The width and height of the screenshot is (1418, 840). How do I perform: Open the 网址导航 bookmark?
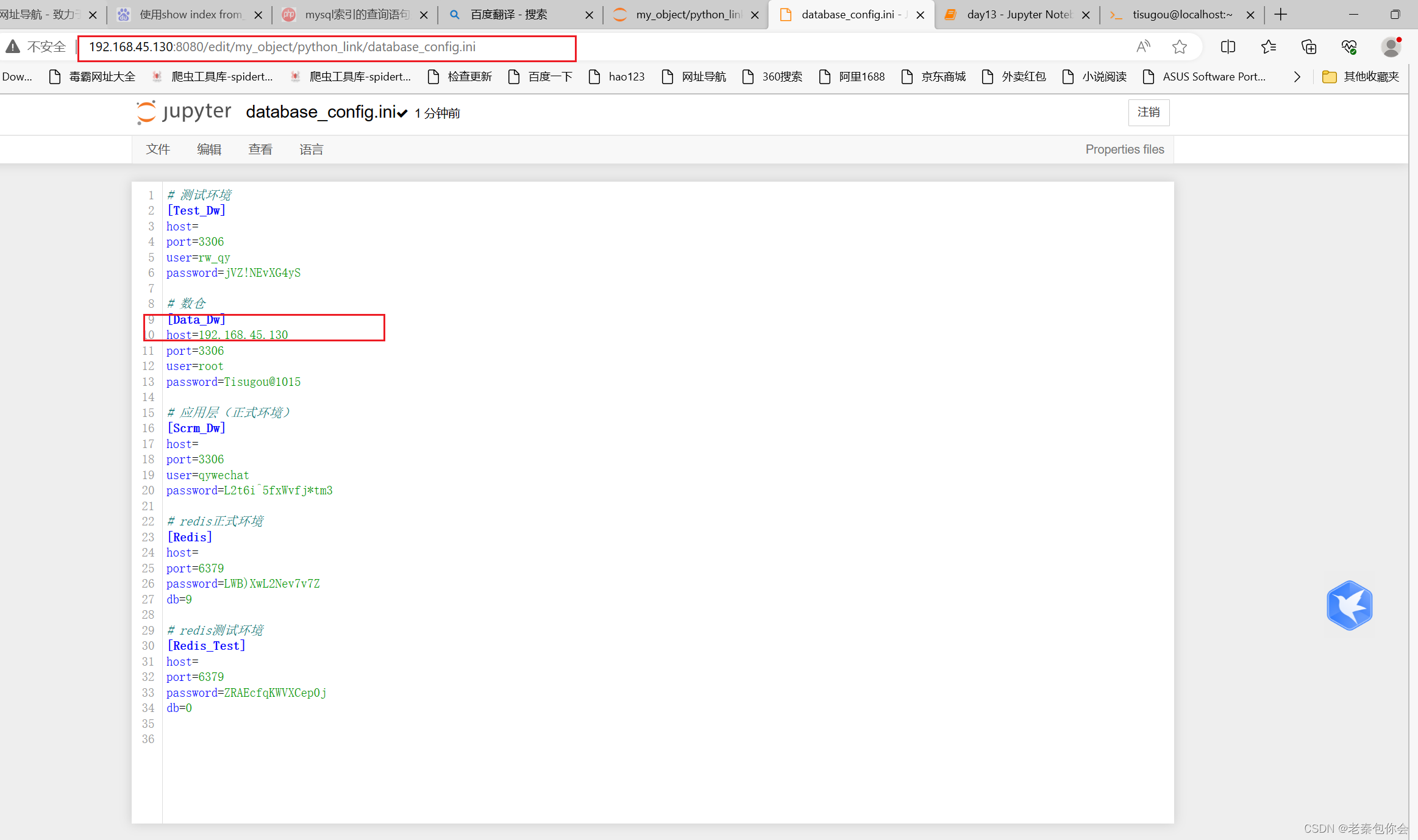tap(694, 77)
